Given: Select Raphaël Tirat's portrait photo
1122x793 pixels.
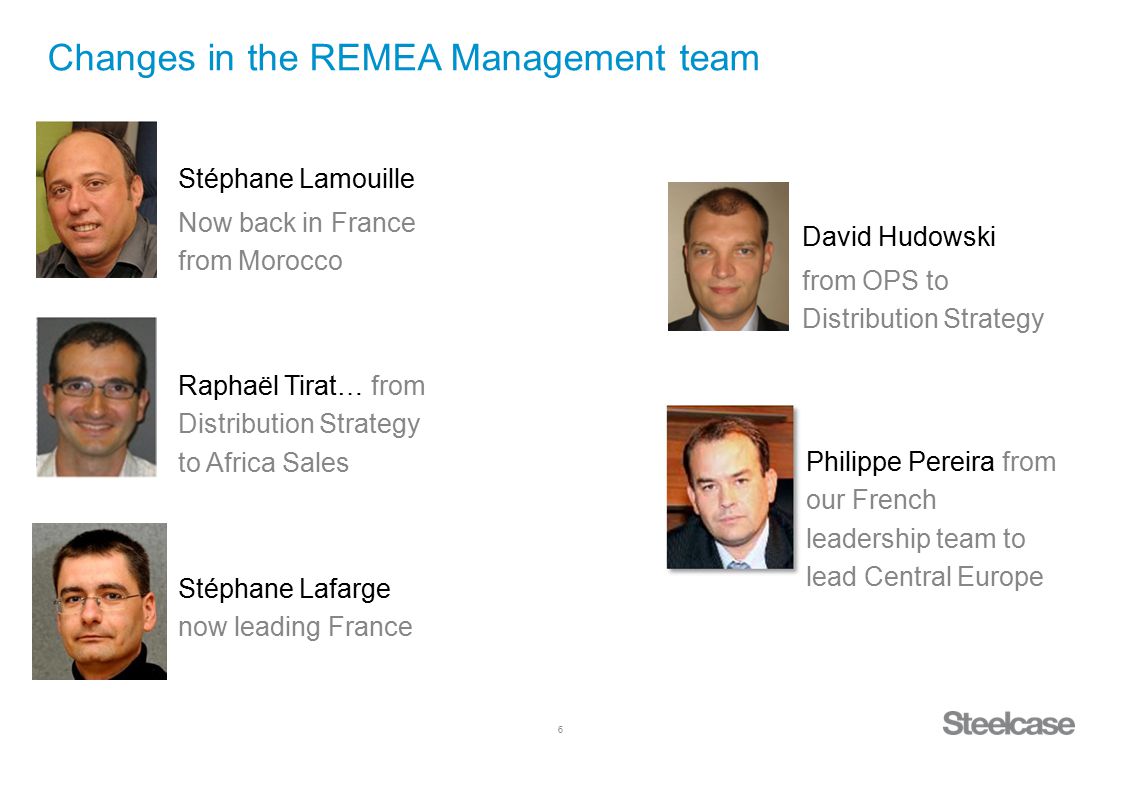Looking at the screenshot, I should pyautogui.click(x=97, y=397).
